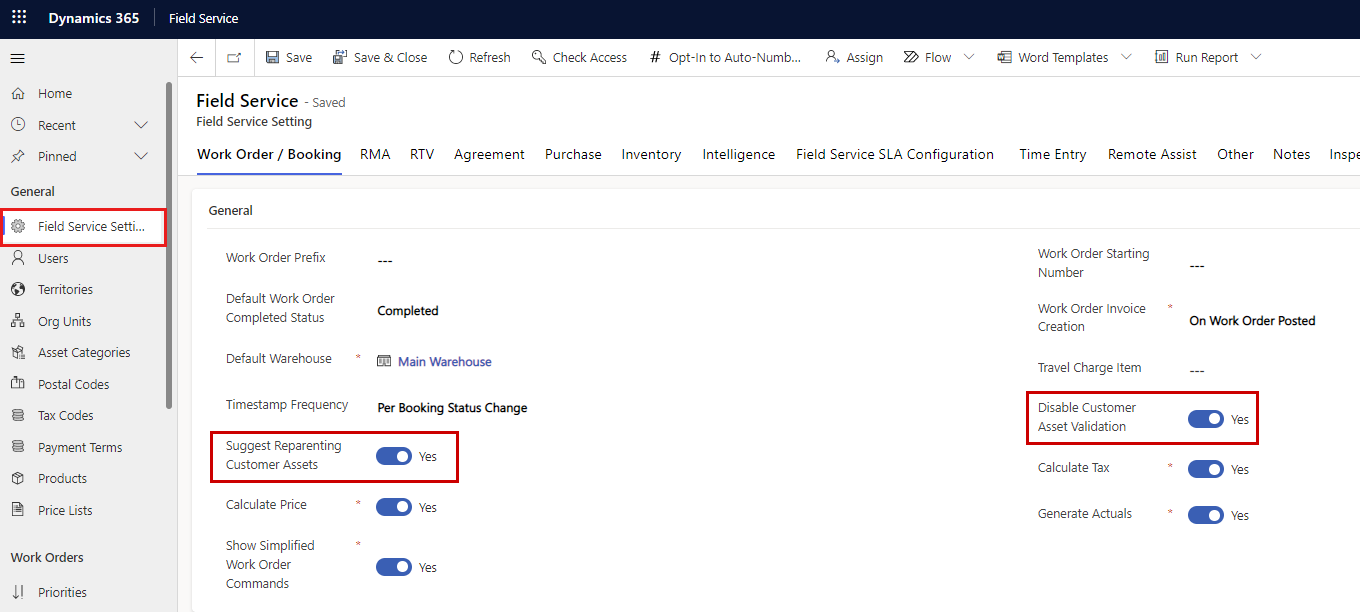Collapse the hamburger navigation menu
The image size is (1360, 612).
pos(18,58)
